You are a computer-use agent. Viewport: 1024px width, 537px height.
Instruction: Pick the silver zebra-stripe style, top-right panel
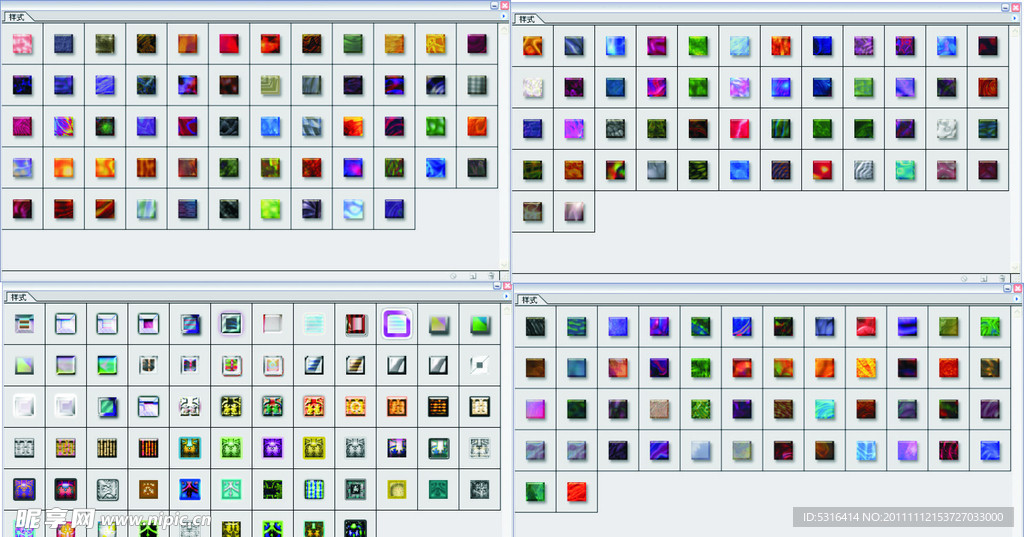click(863, 170)
